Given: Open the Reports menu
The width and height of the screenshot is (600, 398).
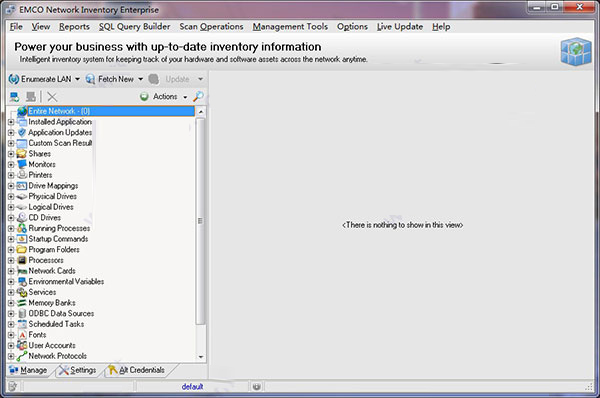Looking at the screenshot, I should pos(74,26).
